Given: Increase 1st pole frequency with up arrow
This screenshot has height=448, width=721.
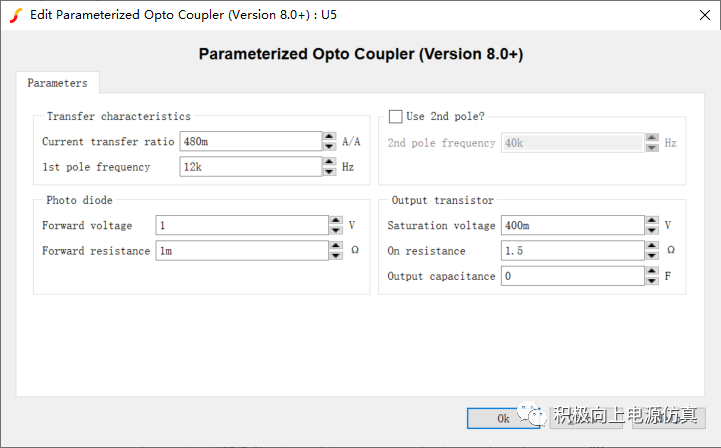Looking at the screenshot, I should 329,162.
